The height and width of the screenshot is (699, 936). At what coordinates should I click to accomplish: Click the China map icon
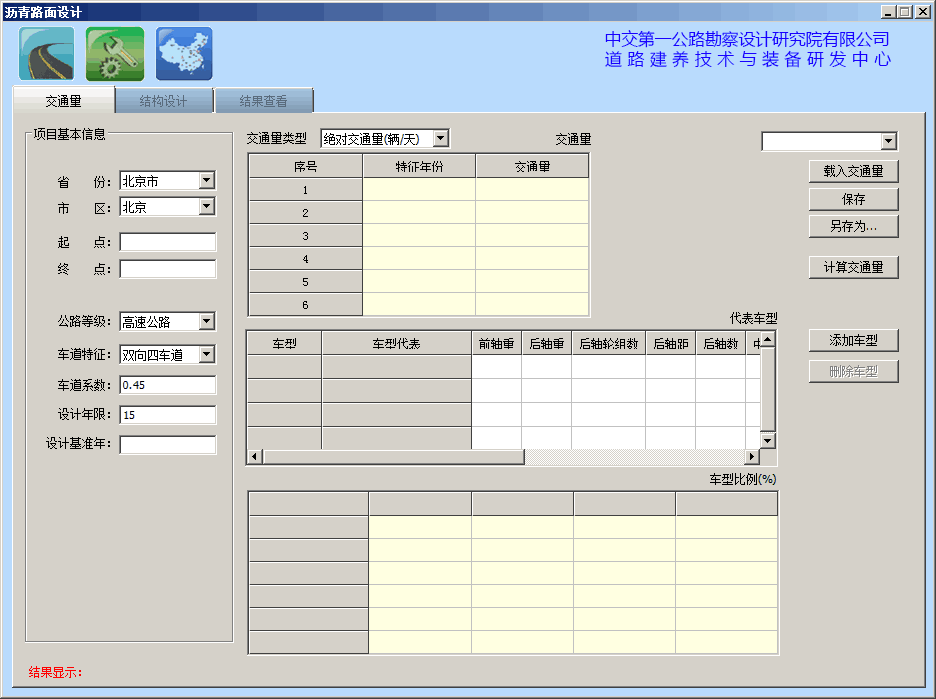coord(184,54)
